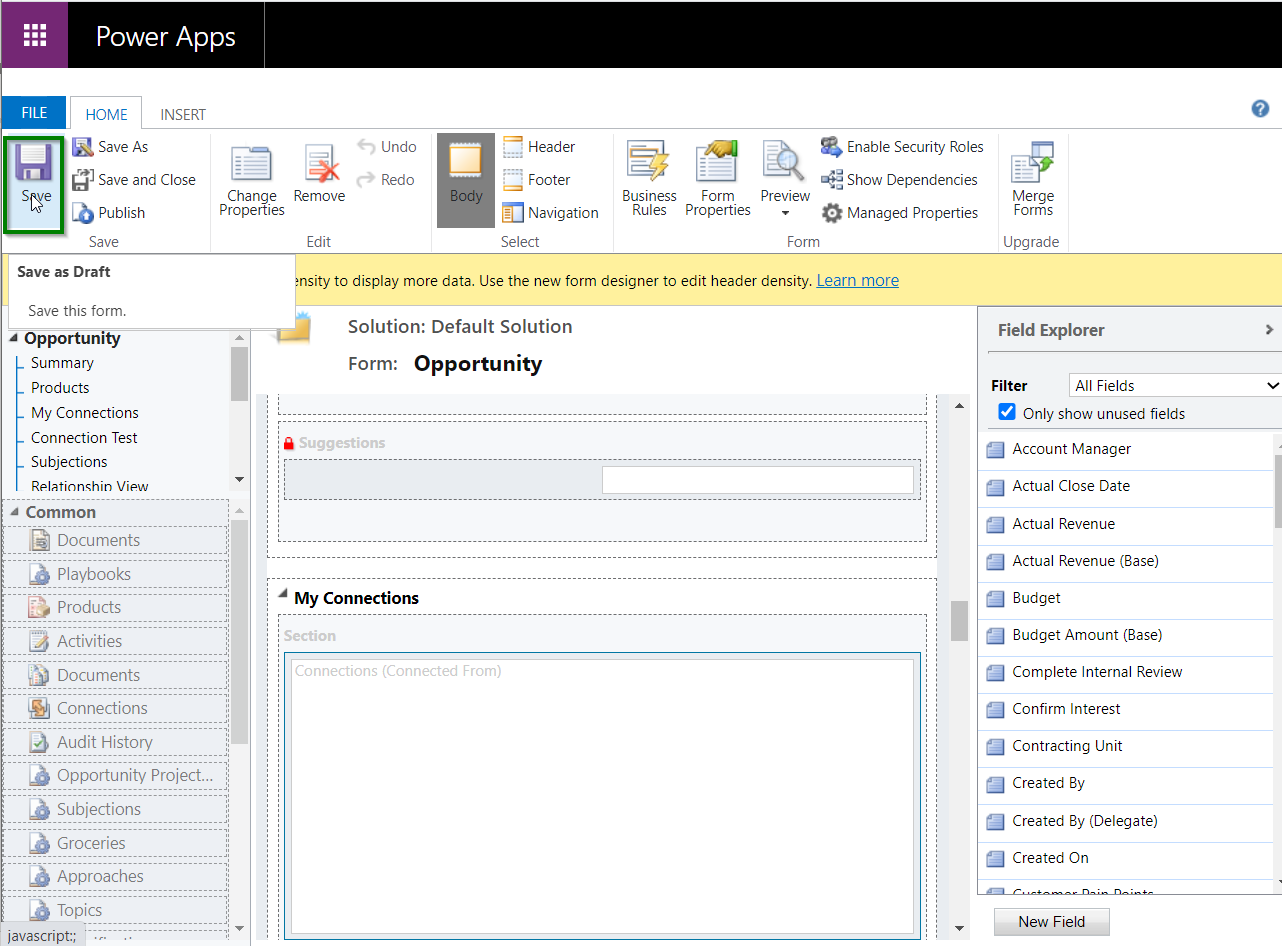Screen dimensions: 1282x946
Task: Select Activities in Common navigation
Action: tap(116, 641)
